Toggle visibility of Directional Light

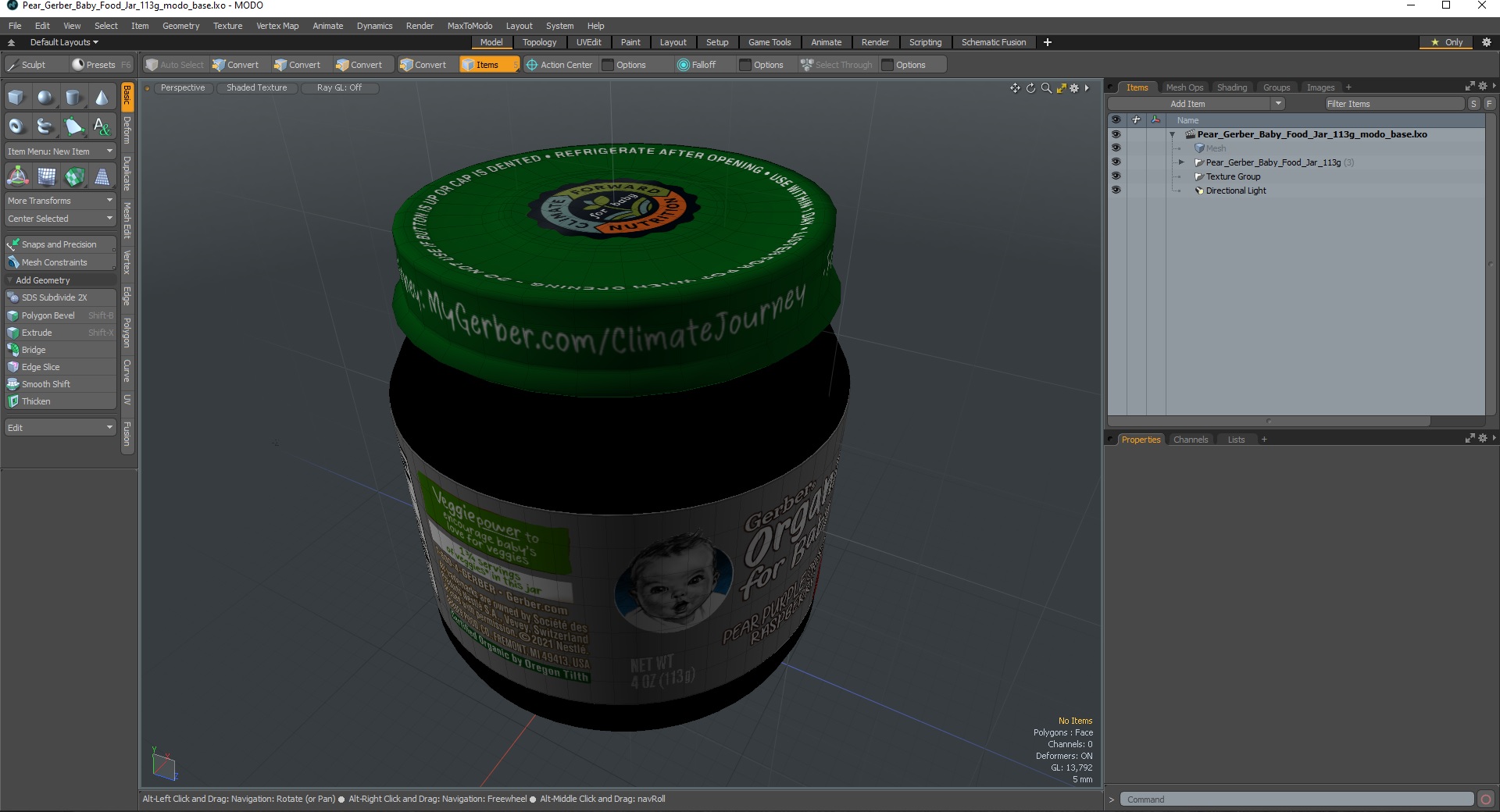click(x=1116, y=191)
